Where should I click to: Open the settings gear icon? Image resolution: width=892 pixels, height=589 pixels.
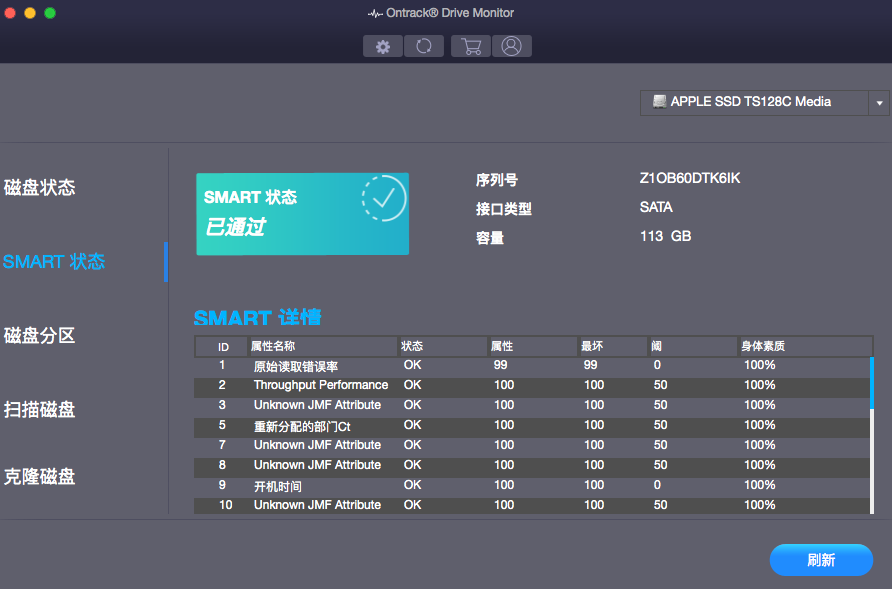pyautogui.click(x=383, y=46)
